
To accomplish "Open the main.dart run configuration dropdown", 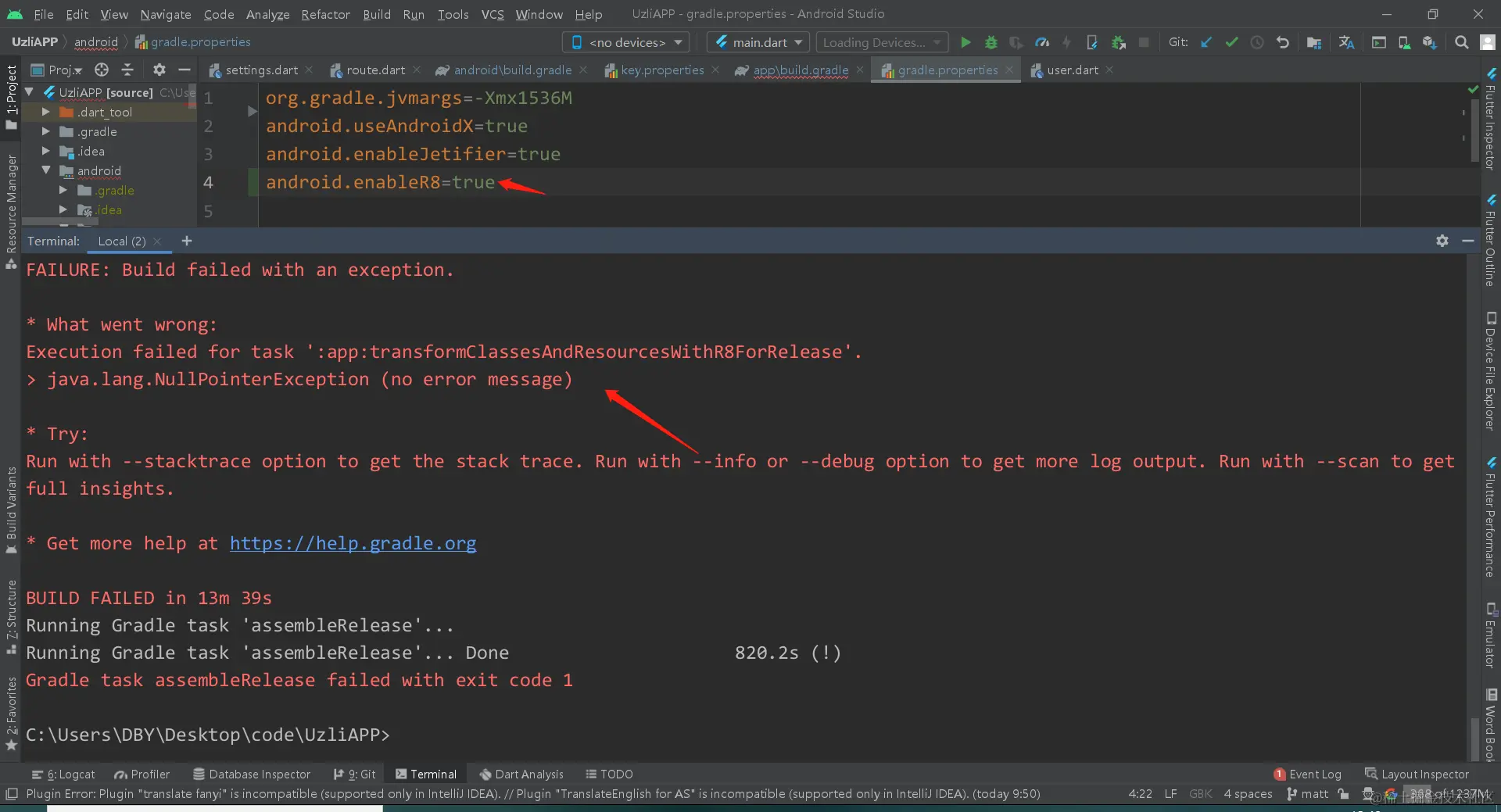I will click(x=757, y=42).
